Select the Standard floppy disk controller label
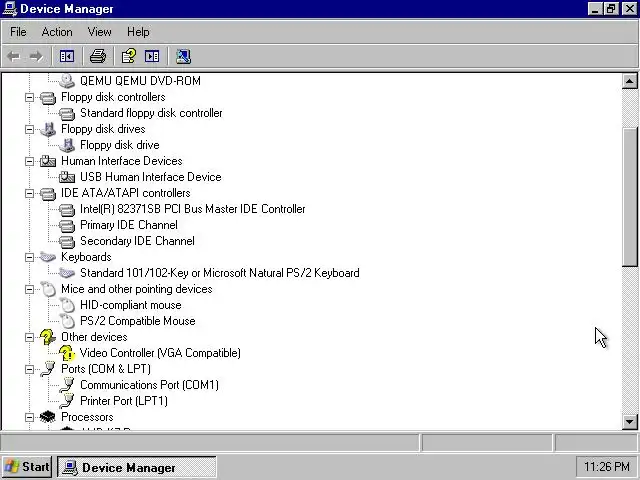Screen dimensions: 640x480 tap(151, 113)
